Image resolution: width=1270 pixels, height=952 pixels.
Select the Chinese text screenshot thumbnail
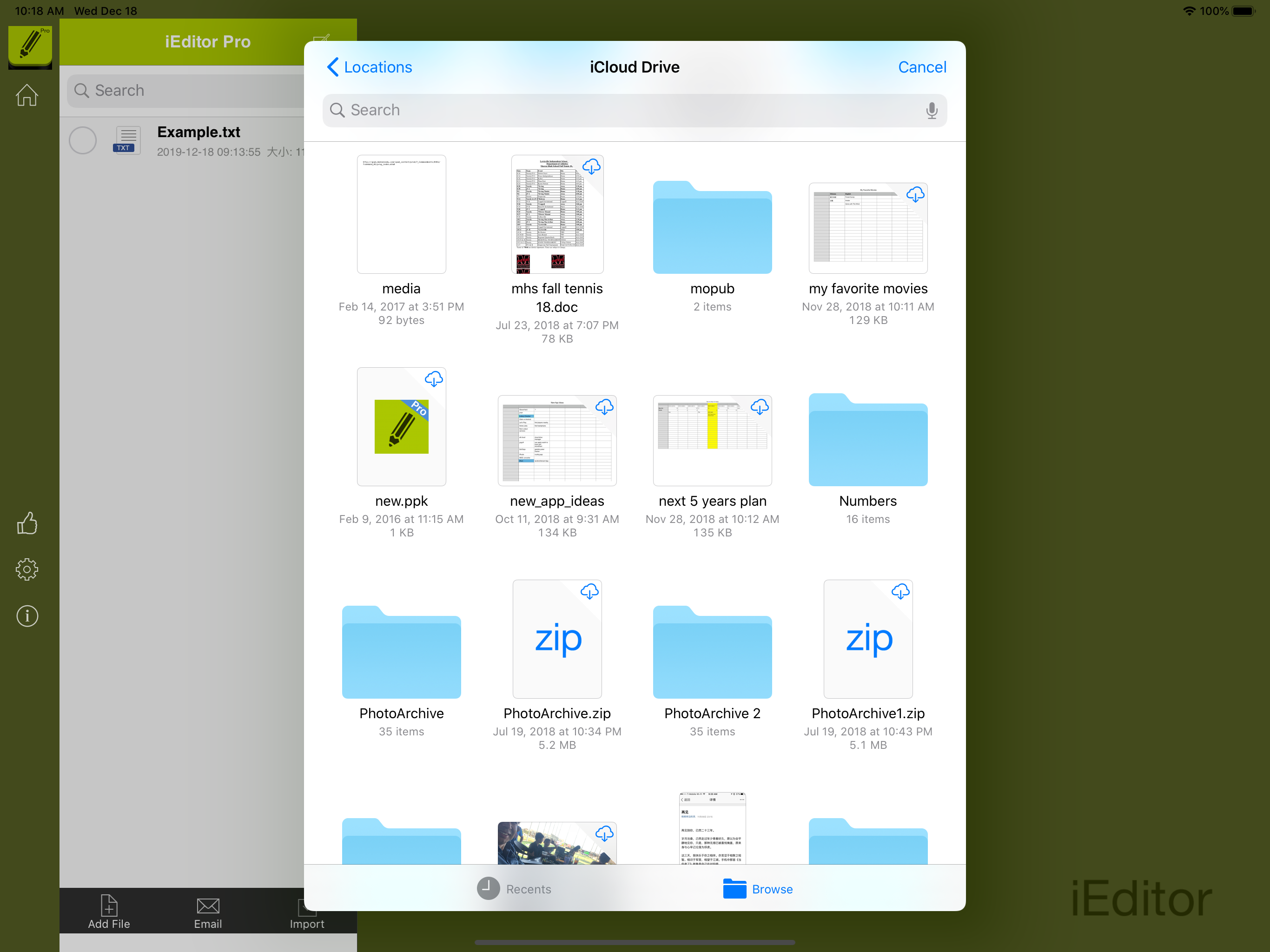tap(712, 828)
